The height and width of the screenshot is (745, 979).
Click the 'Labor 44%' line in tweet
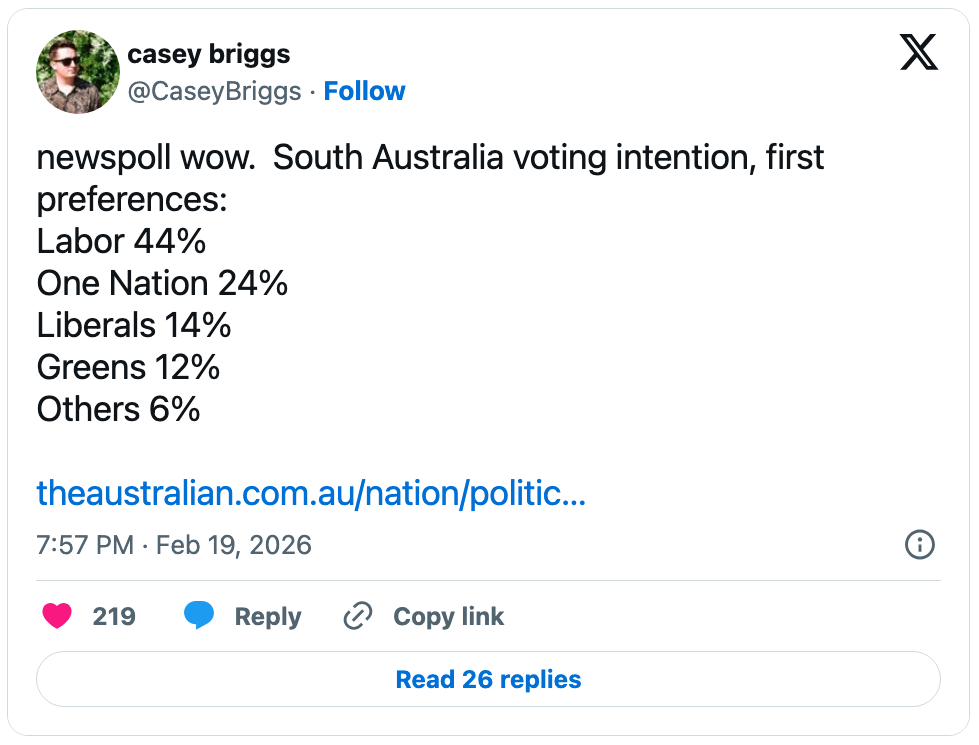pos(121,242)
